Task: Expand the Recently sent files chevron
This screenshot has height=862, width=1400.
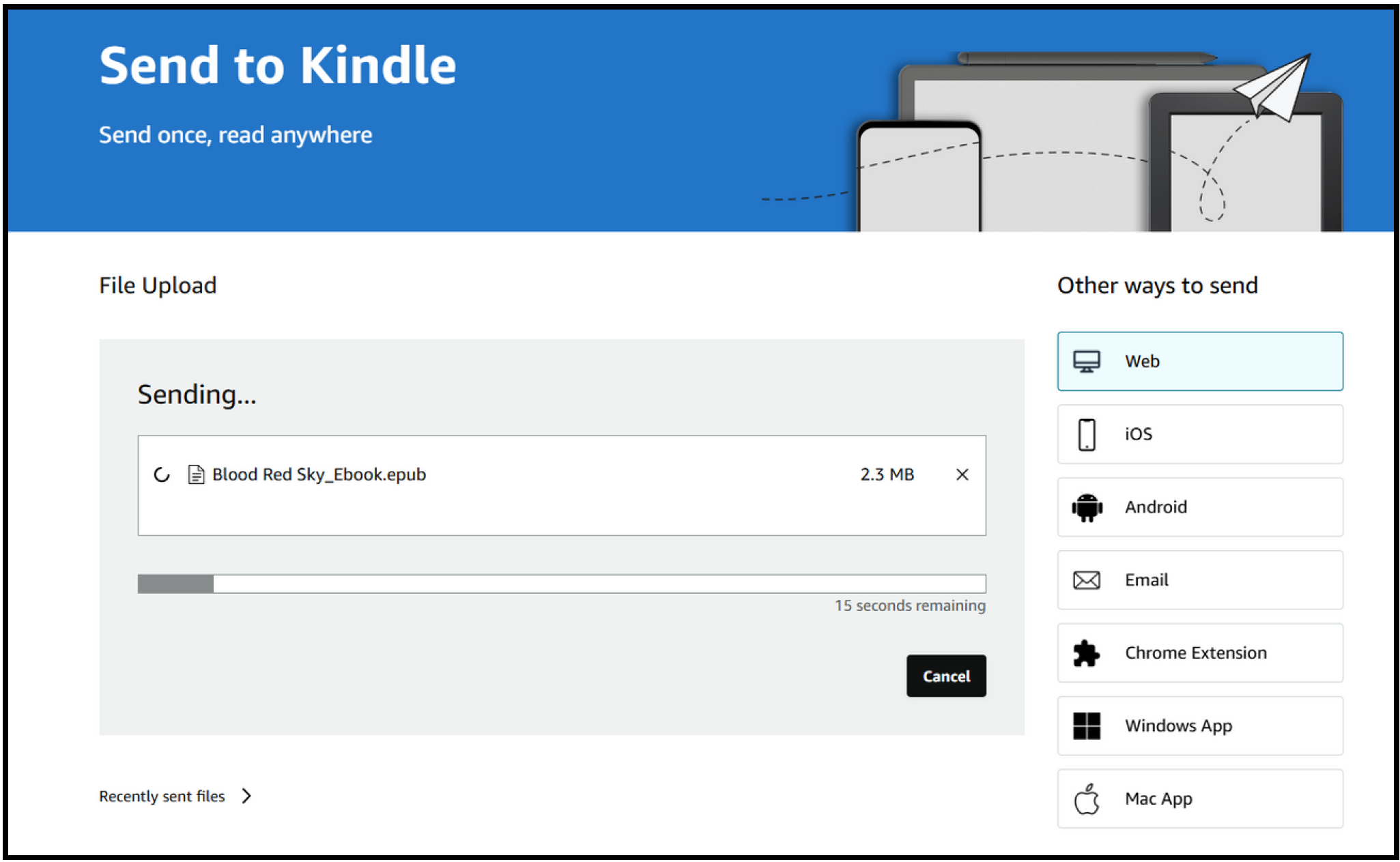Action: 247,796
